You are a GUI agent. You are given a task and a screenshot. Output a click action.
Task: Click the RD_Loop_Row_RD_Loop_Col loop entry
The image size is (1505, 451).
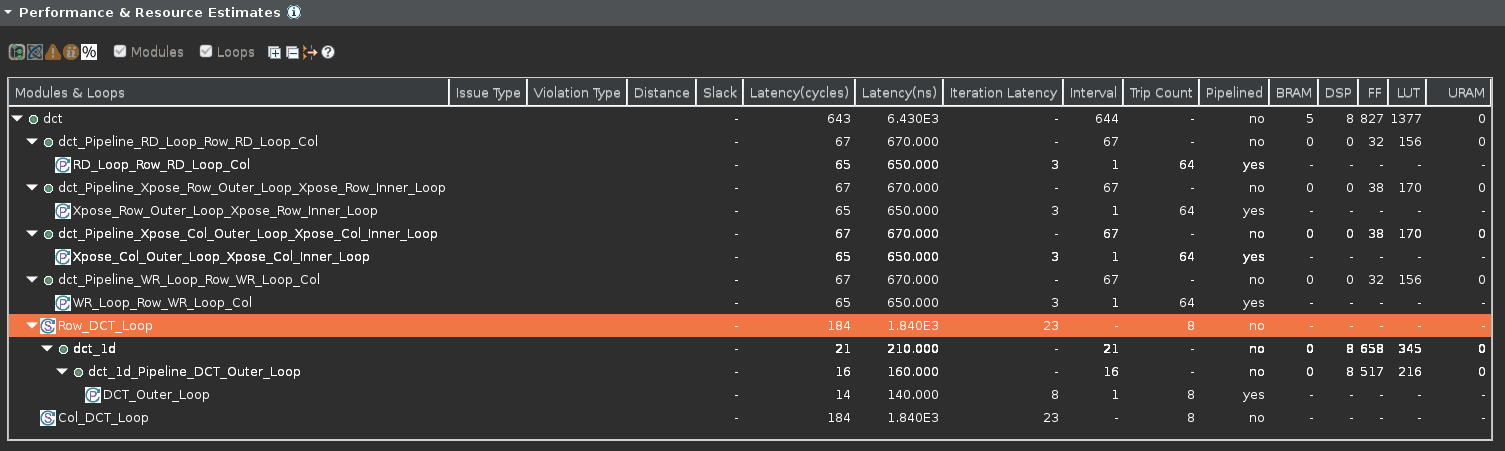161,165
